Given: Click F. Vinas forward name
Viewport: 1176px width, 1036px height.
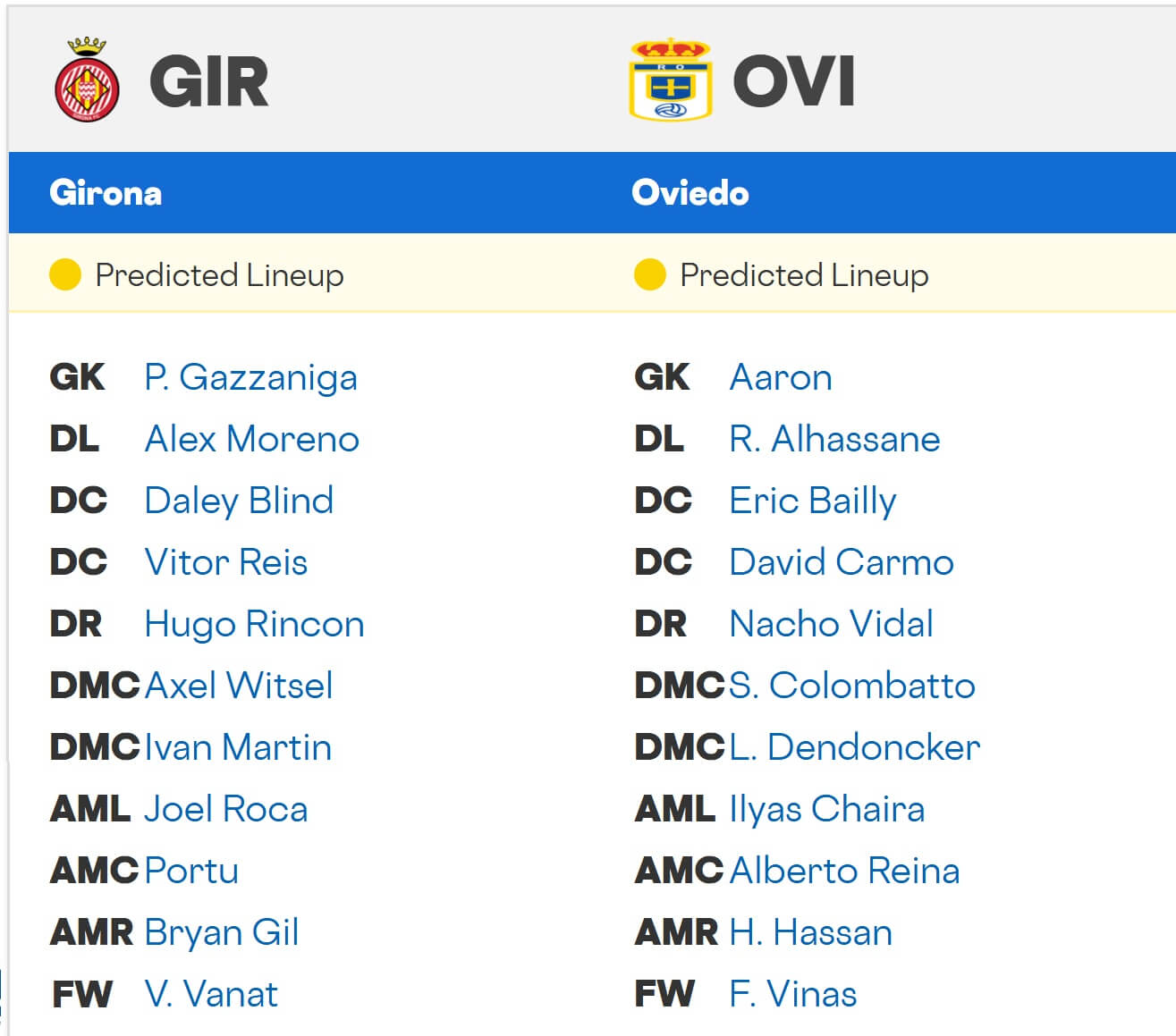Looking at the screenshot, I should click(x=793, y=994).
